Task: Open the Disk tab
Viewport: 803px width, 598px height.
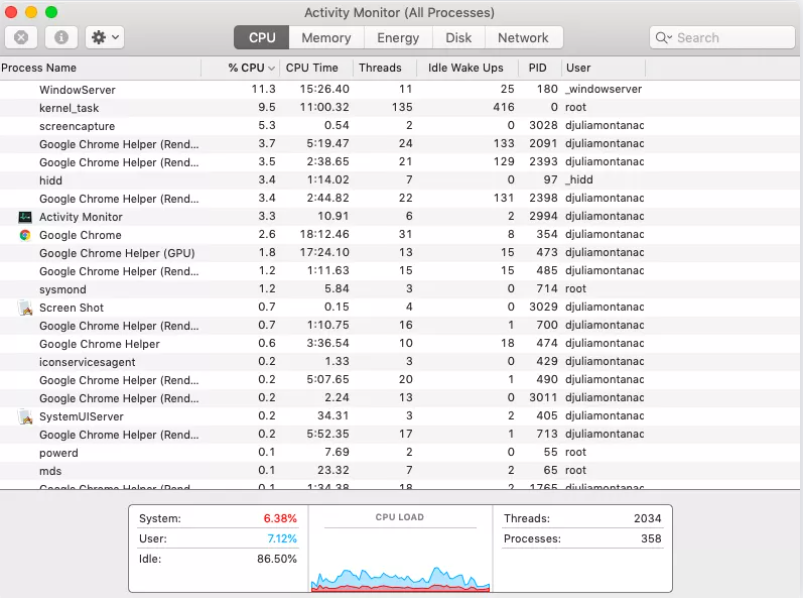Action: pyautogui.click(x=459, y=38)
